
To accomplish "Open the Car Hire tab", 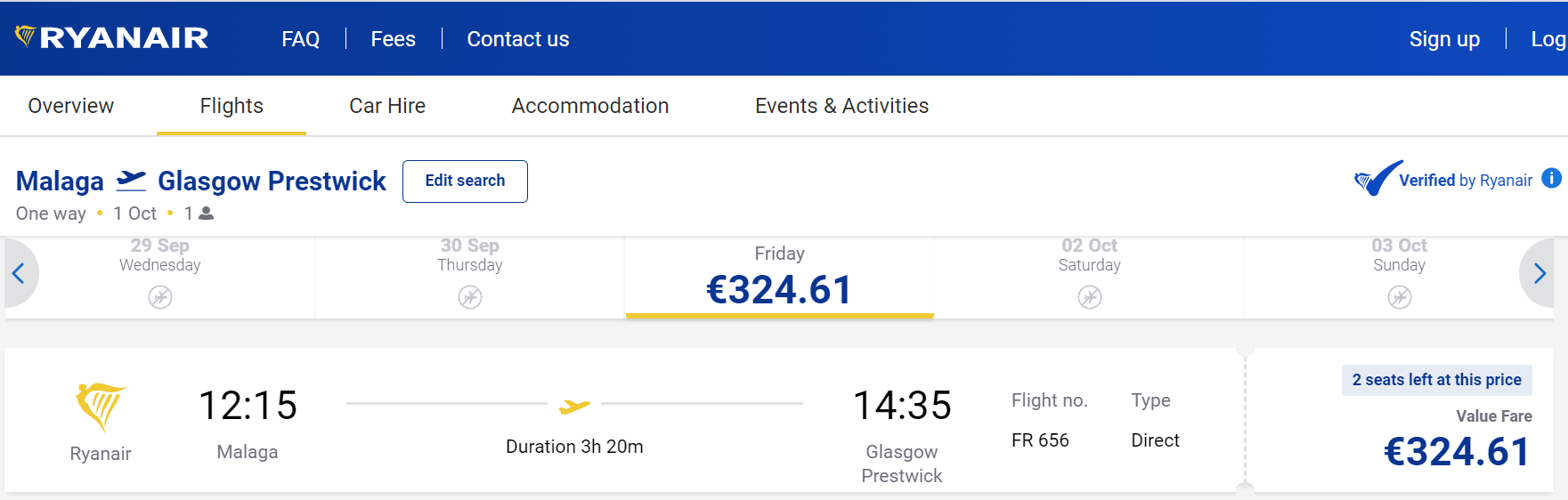I will [387, 106].
